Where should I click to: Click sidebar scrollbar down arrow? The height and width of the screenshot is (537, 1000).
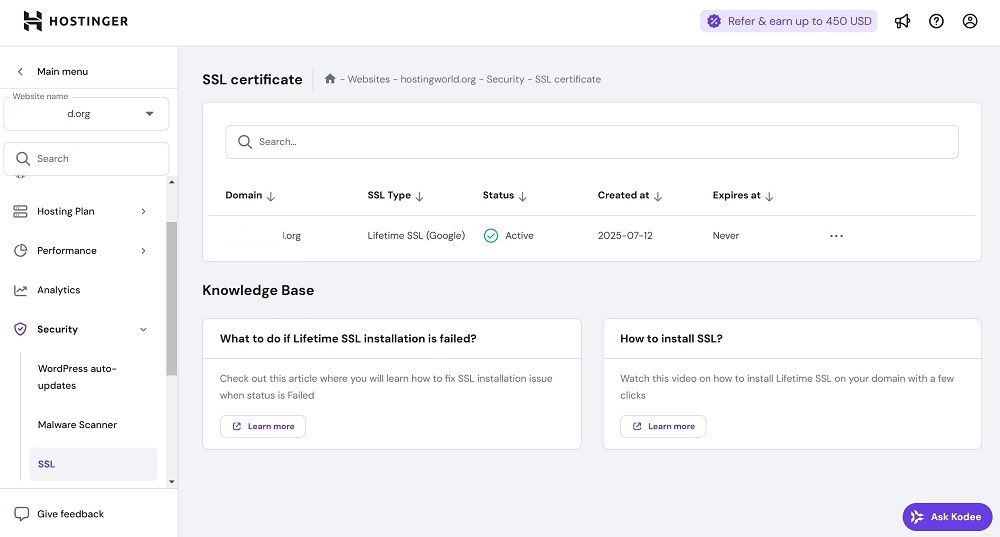[x=172, y=482]
